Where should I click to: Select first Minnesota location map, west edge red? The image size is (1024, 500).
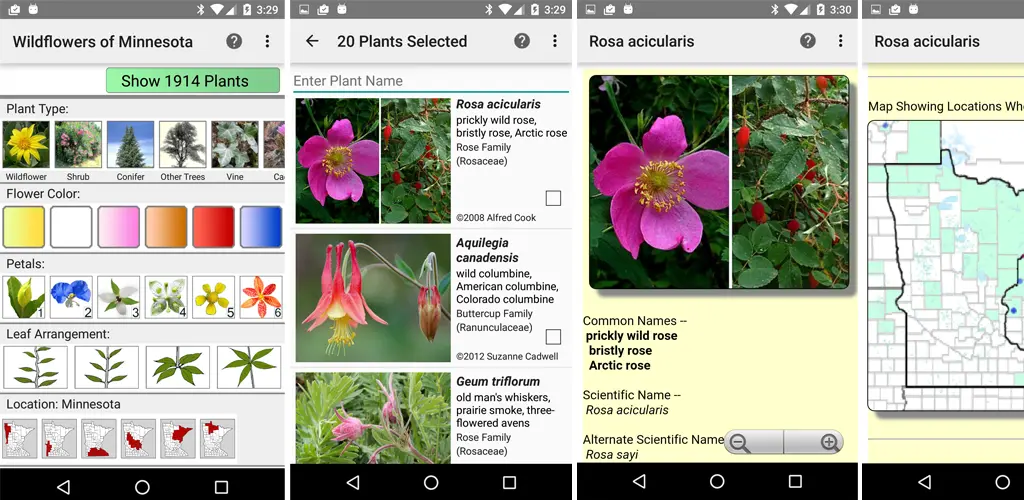20,439
